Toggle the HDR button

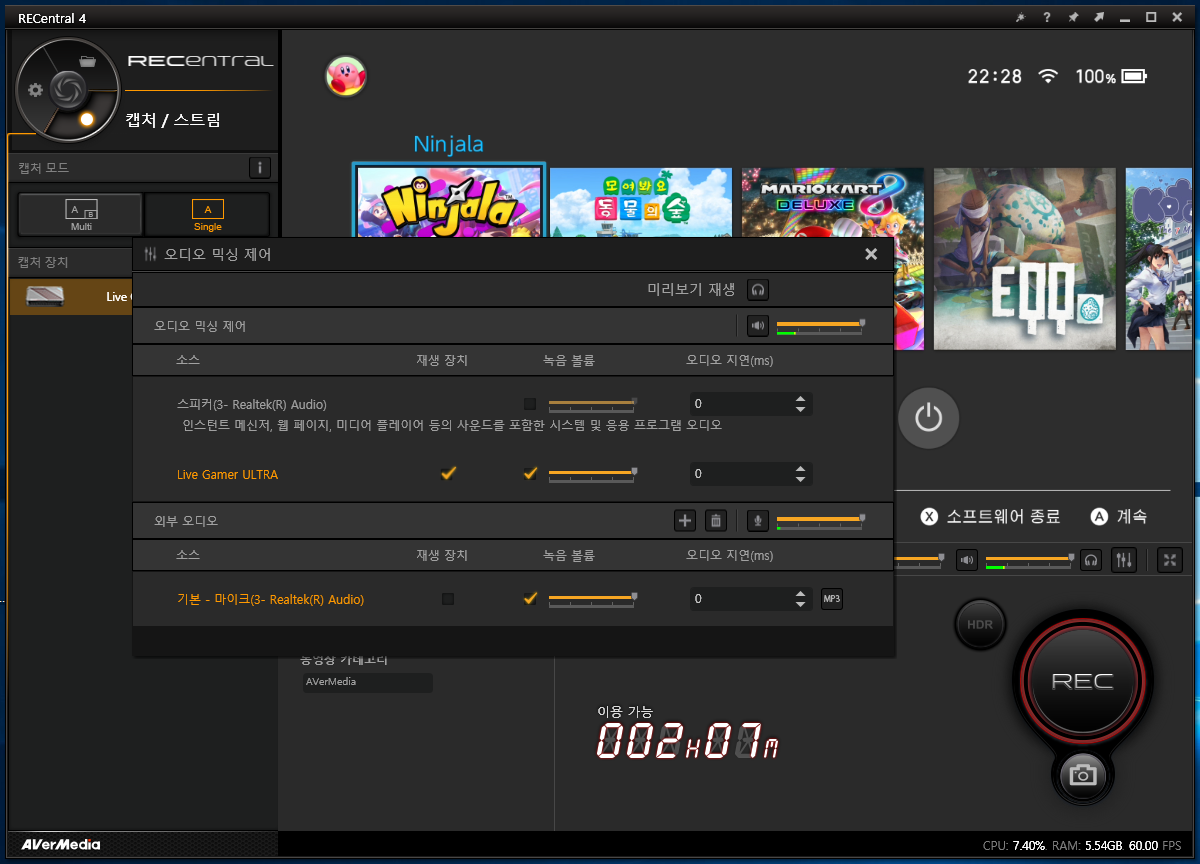click(x=980, y=625)
